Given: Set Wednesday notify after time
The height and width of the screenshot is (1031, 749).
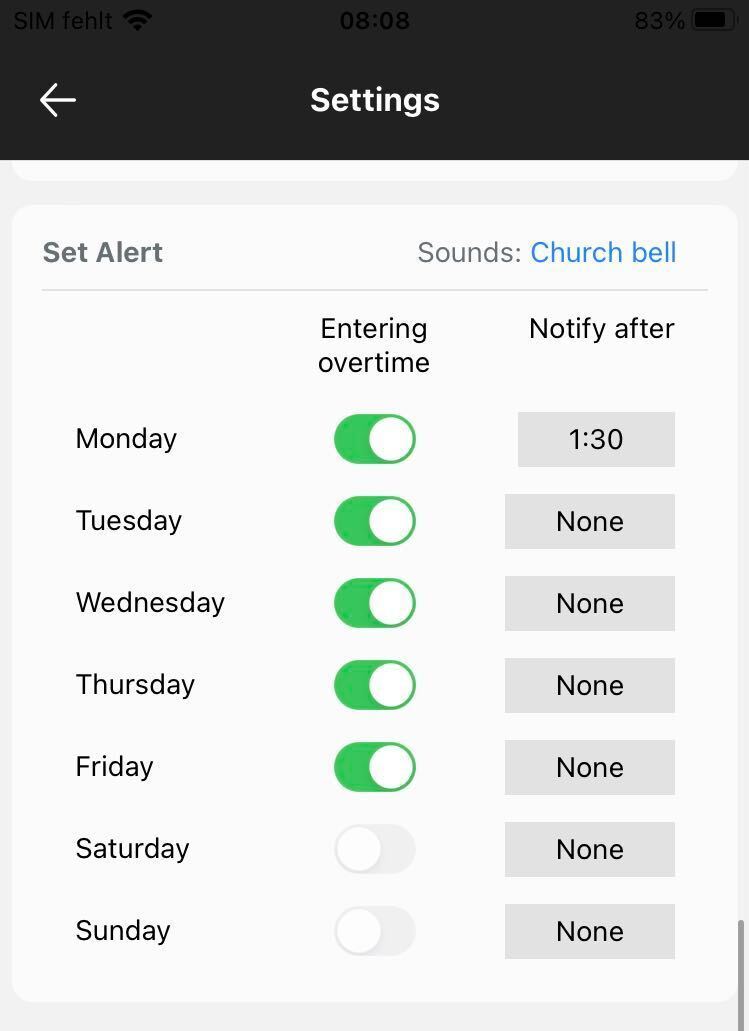Looking at the screenshot, I should 590,604.
